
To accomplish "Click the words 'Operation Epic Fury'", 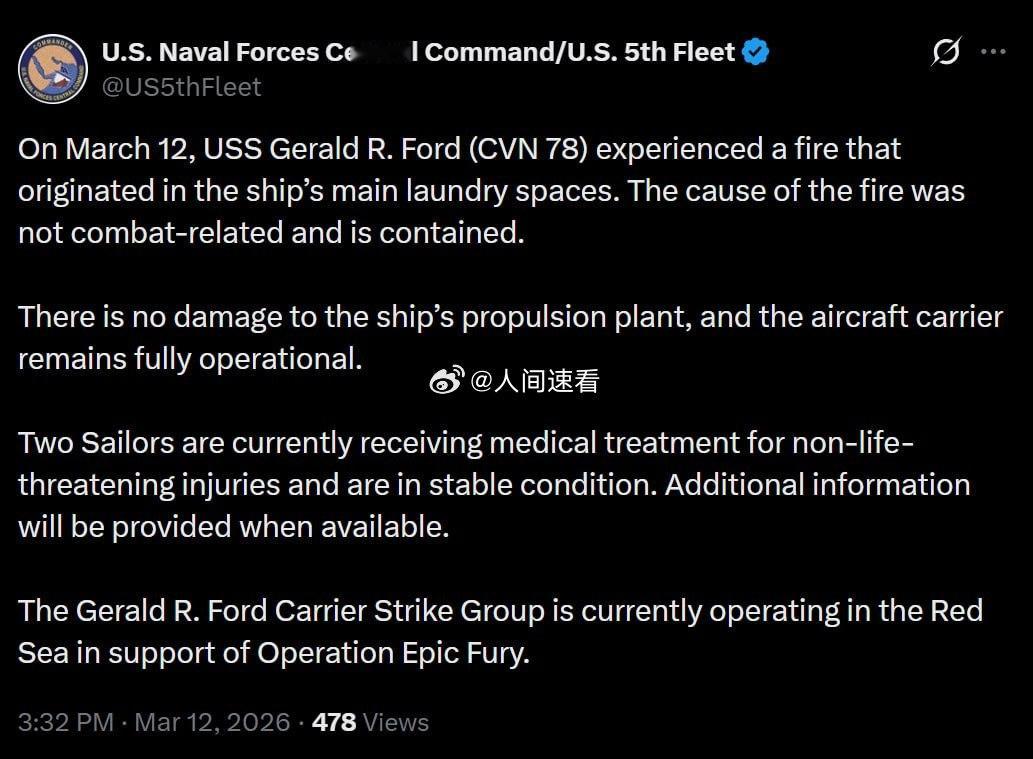I will [391, 653].
